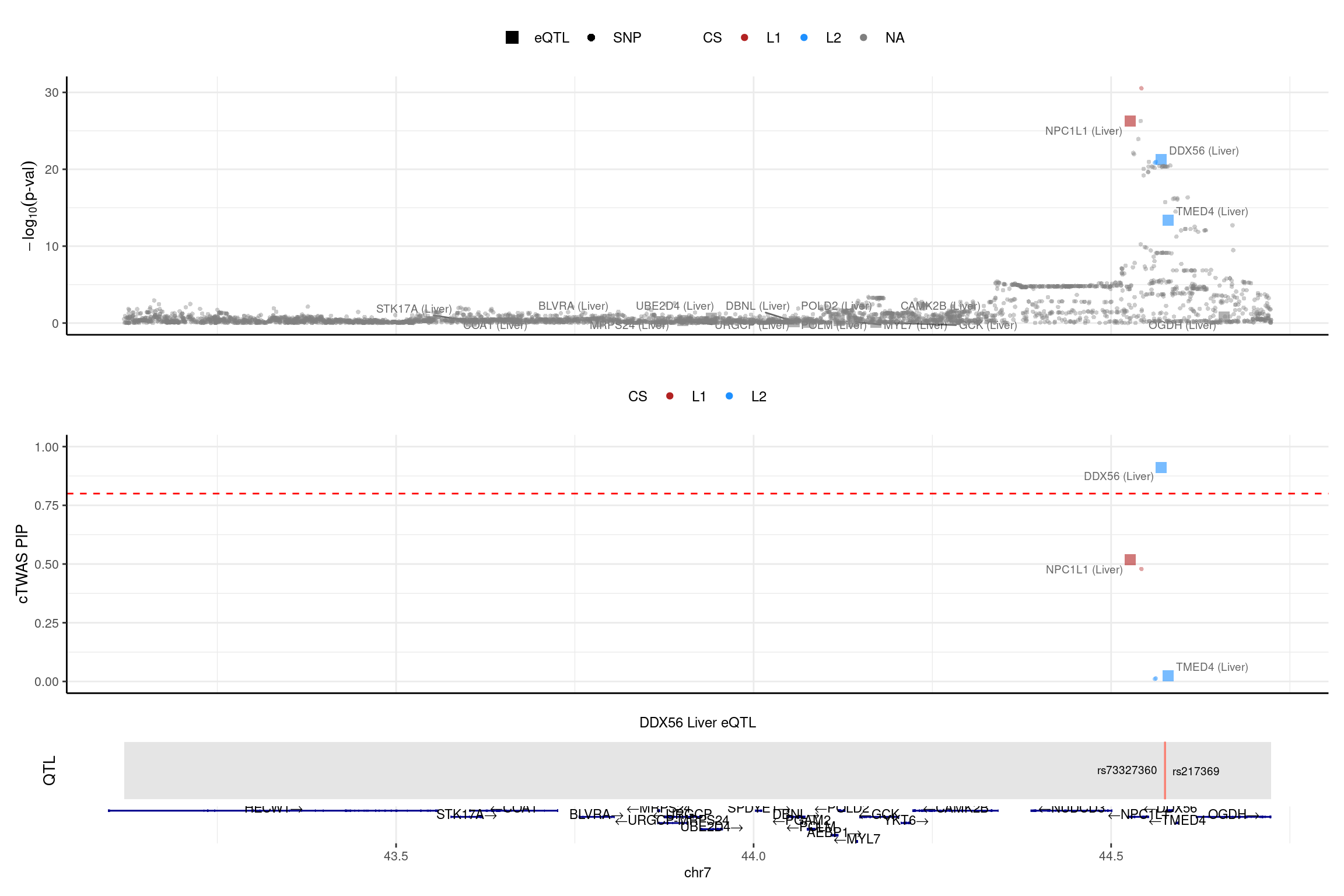Viewport: 1344px width, 896px height.
Task: Click the rs217369 variant label
Action: click(x=1195, y=771)
